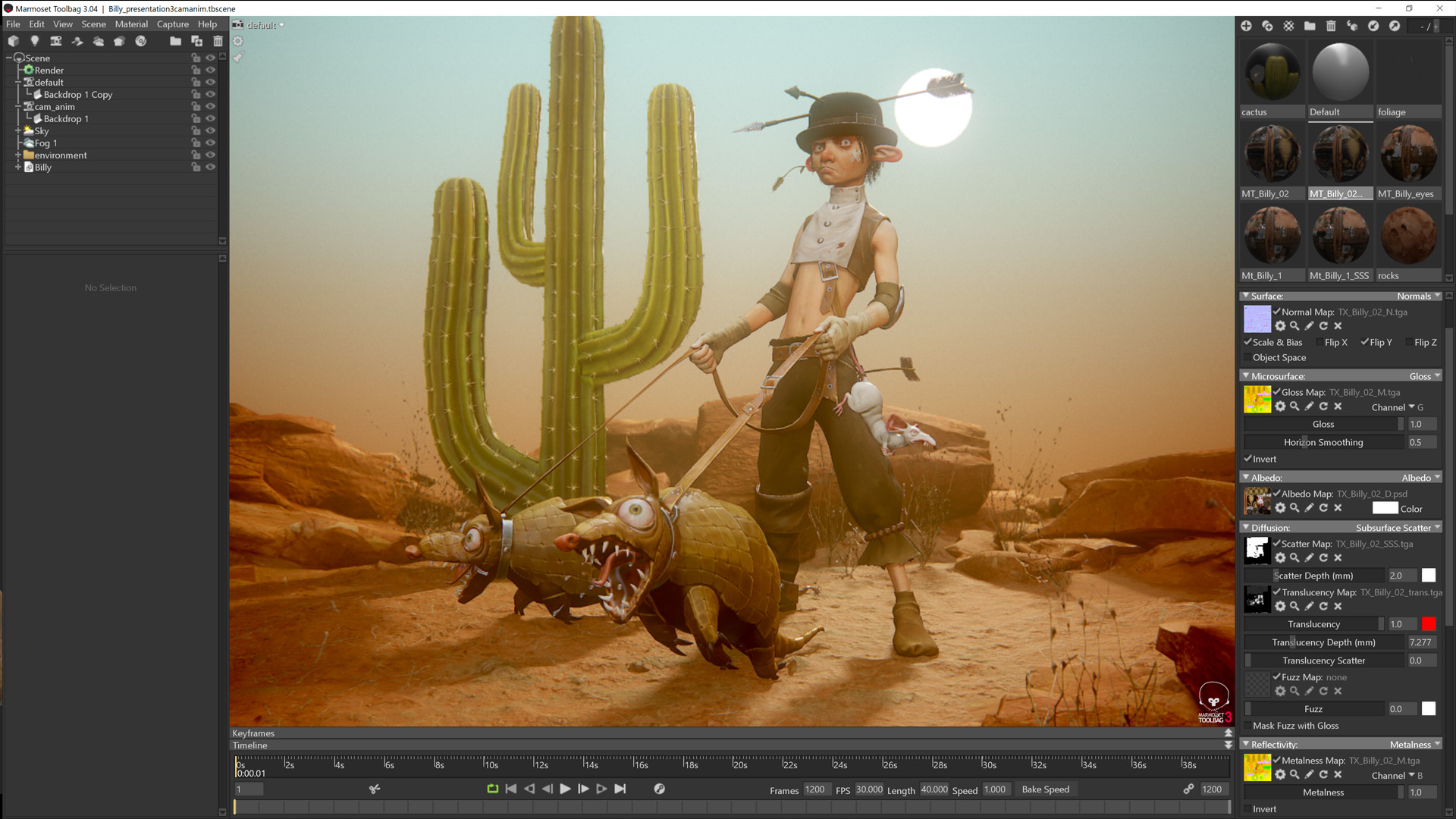Enable Object Space checkbox
The image size is (1456, 819).
point(1247,358)
